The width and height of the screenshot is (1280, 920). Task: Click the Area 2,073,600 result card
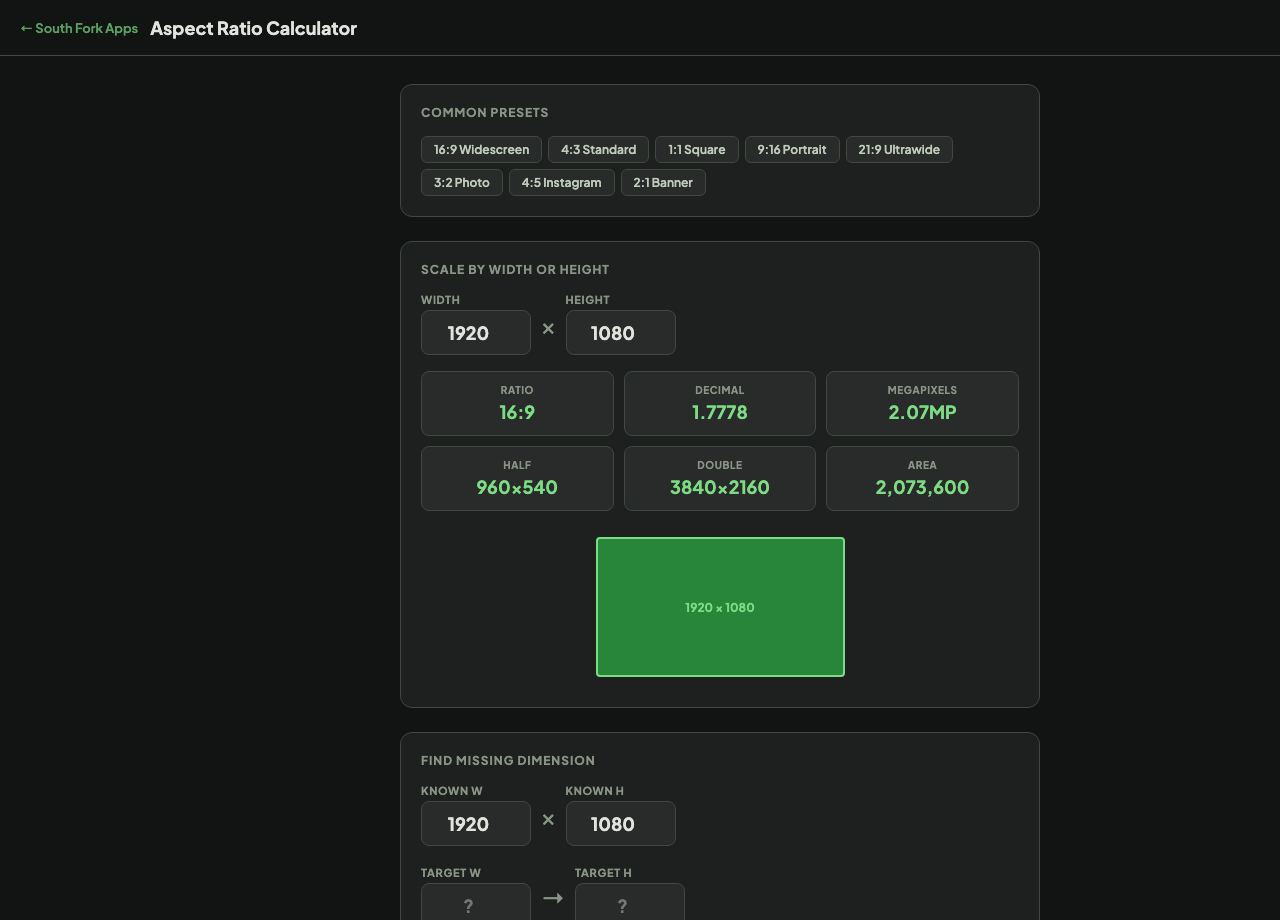pos(922,478)
